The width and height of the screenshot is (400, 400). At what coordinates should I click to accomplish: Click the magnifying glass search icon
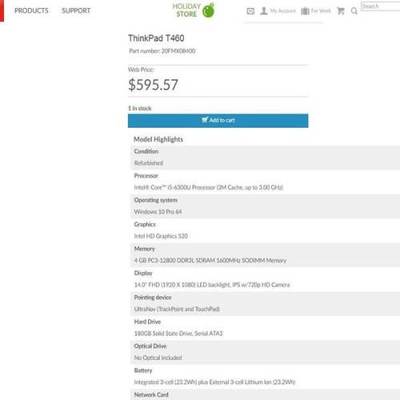point(354,11)
